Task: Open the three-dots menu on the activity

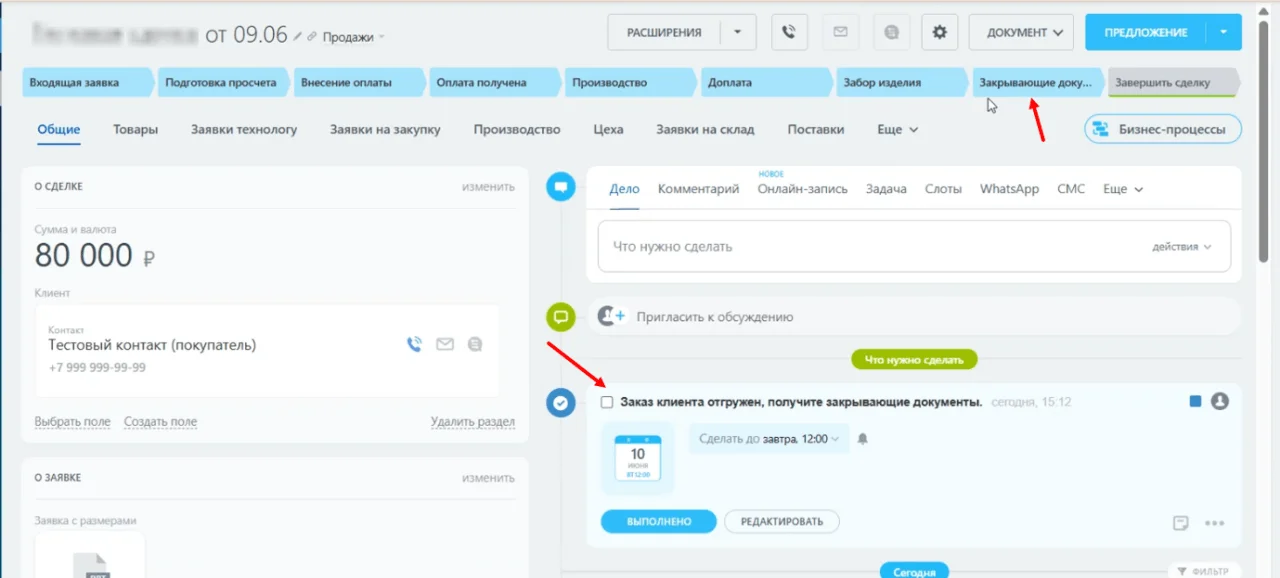Action: pos(1215,522)
